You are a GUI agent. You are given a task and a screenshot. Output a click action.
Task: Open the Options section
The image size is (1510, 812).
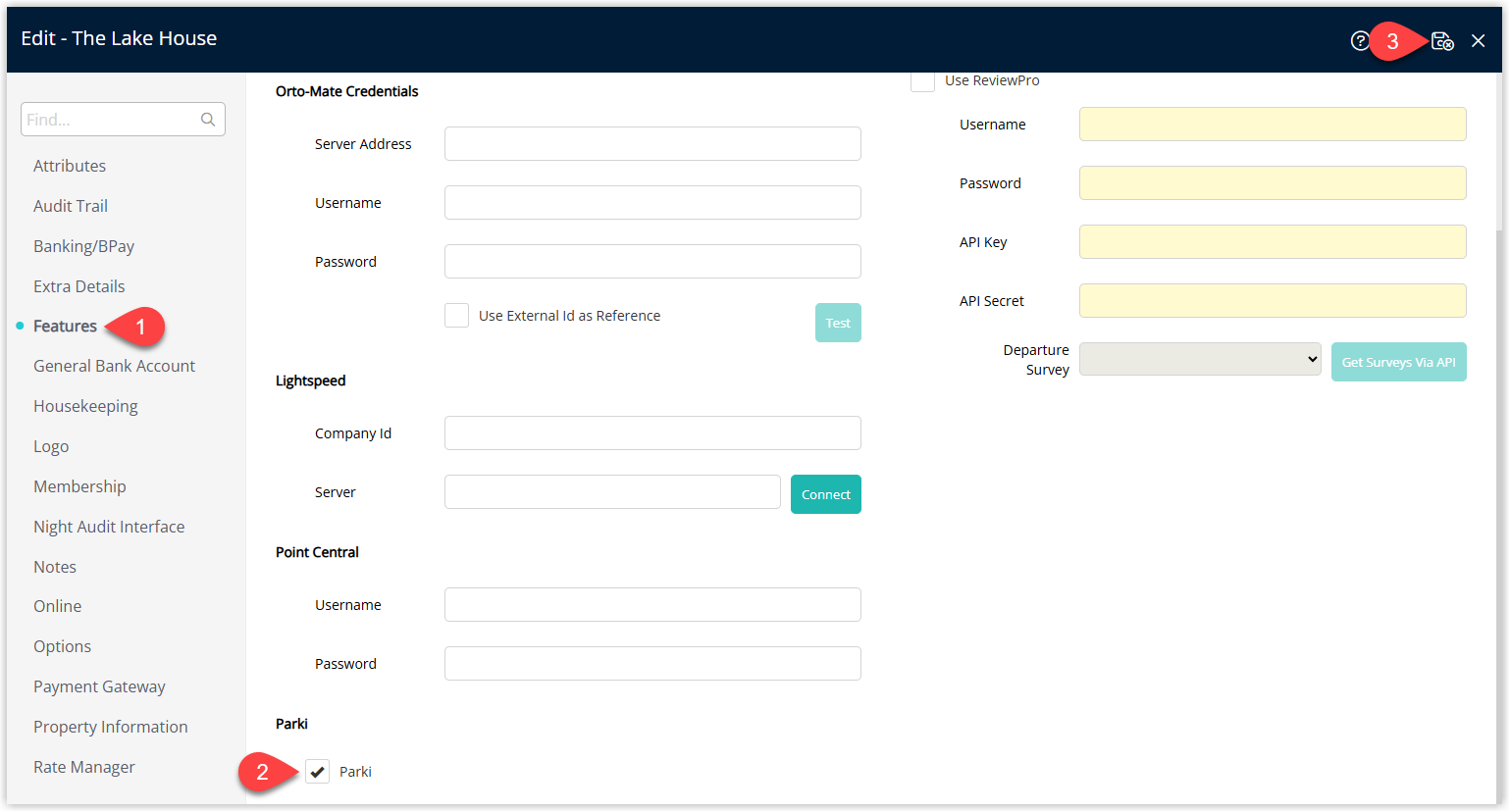tap(62, 646)
